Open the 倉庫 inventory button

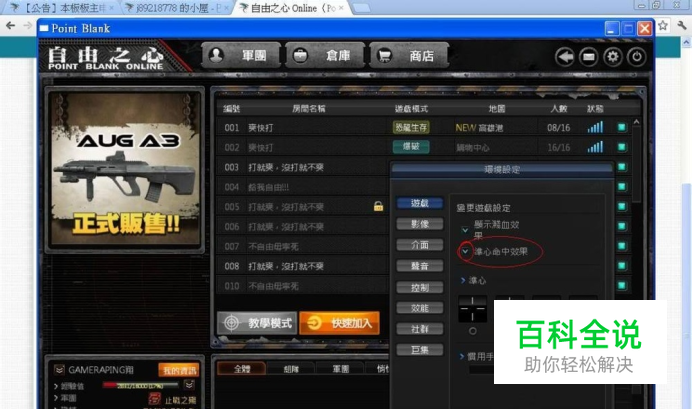[325, 56]
